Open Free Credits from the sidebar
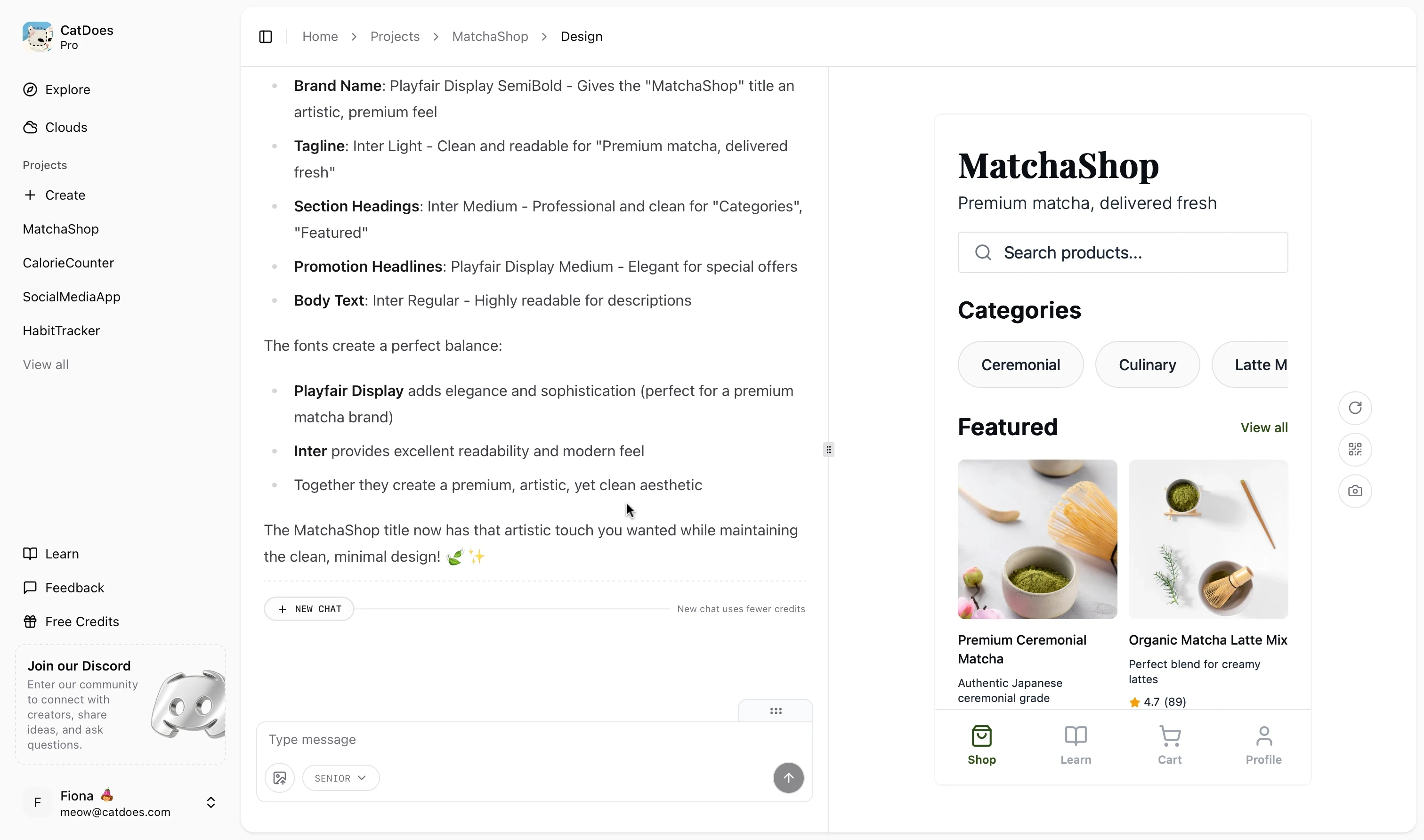Image resolution: width=1424 pixels, height=840 pixels. [x=81, y=621]
